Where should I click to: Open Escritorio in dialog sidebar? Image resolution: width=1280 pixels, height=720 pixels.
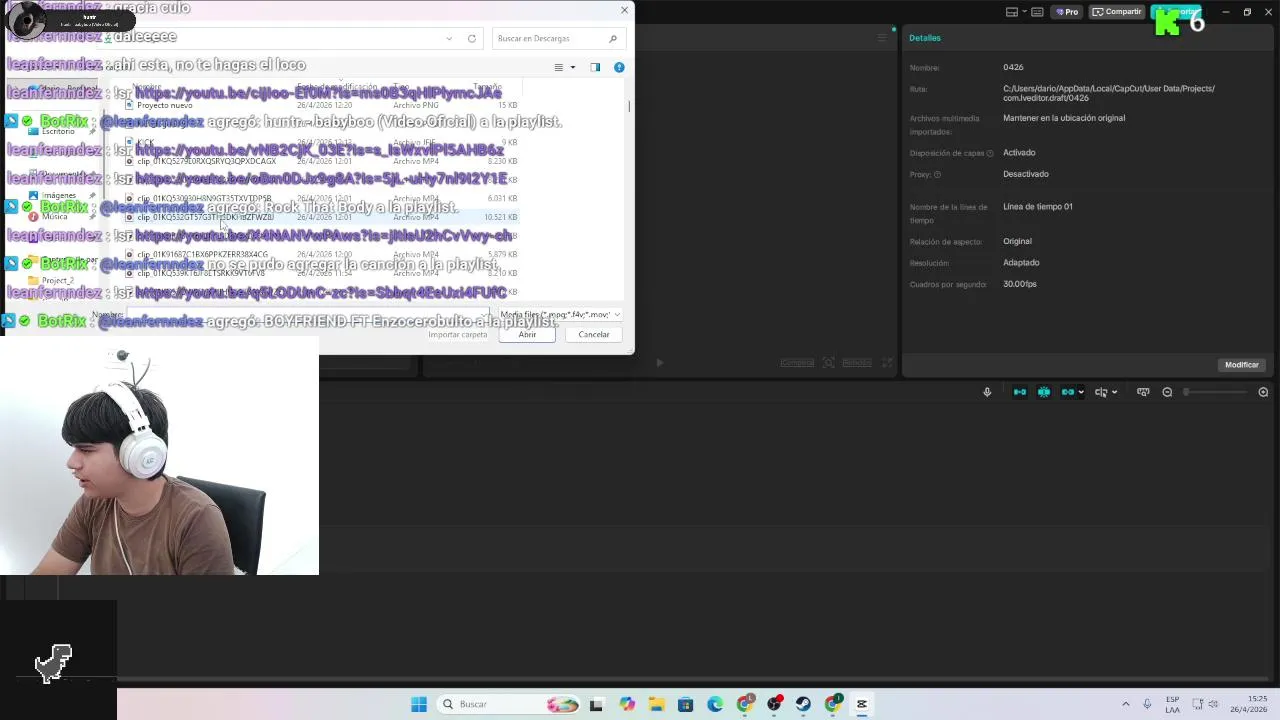click(58, 131)
